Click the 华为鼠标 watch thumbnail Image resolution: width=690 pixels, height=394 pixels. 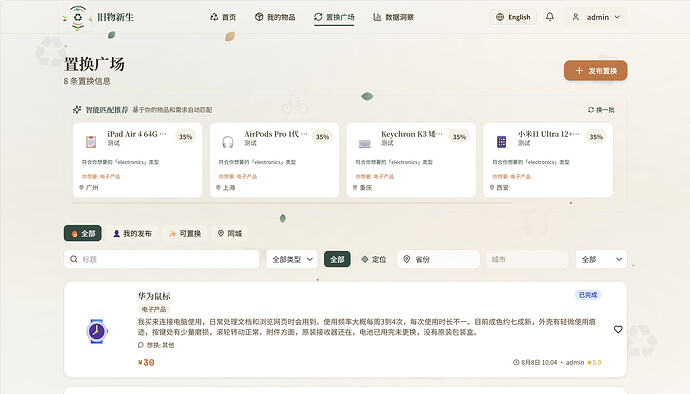click(97, 331)
